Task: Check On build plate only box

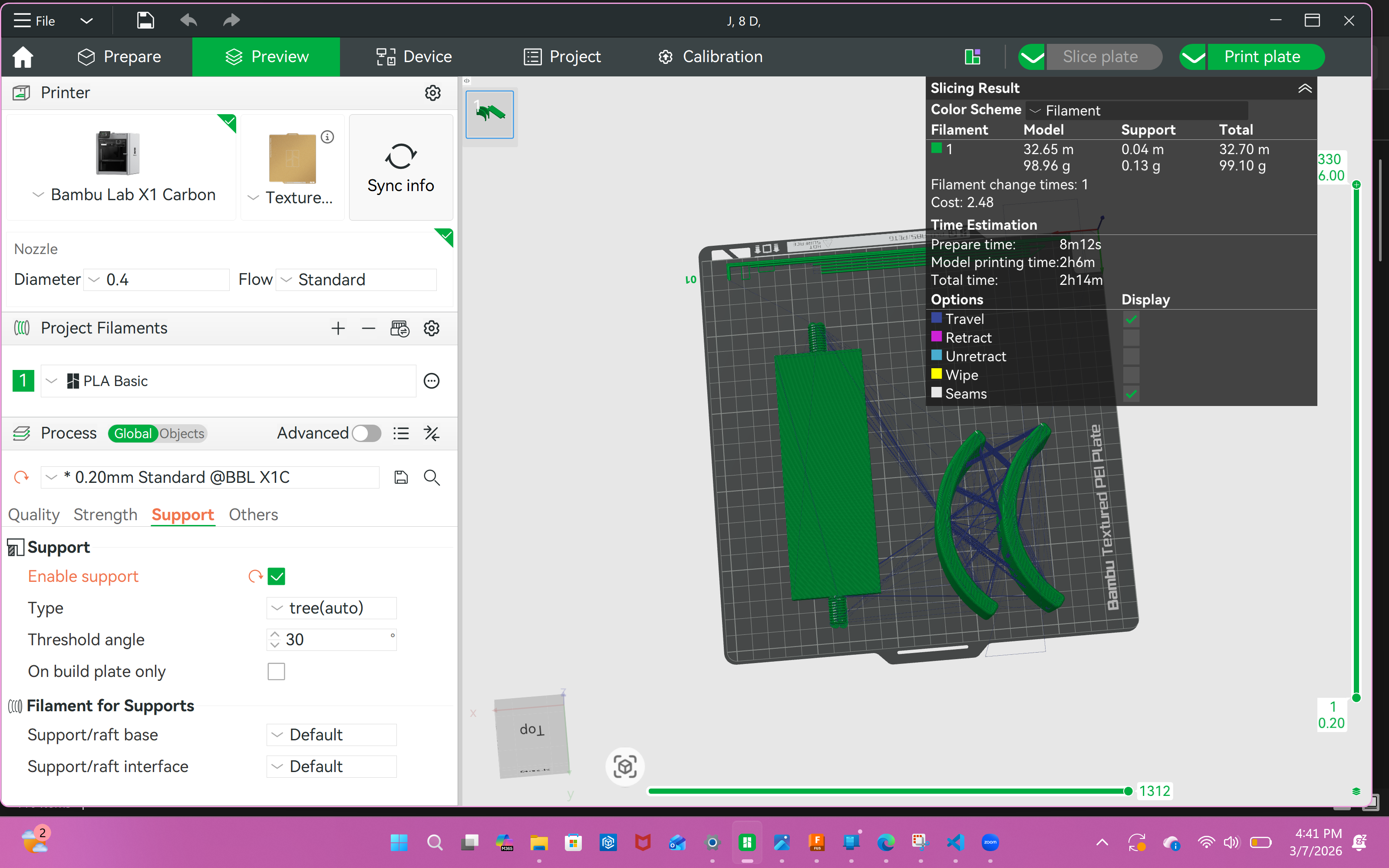Action: click(x=276, y=671)
